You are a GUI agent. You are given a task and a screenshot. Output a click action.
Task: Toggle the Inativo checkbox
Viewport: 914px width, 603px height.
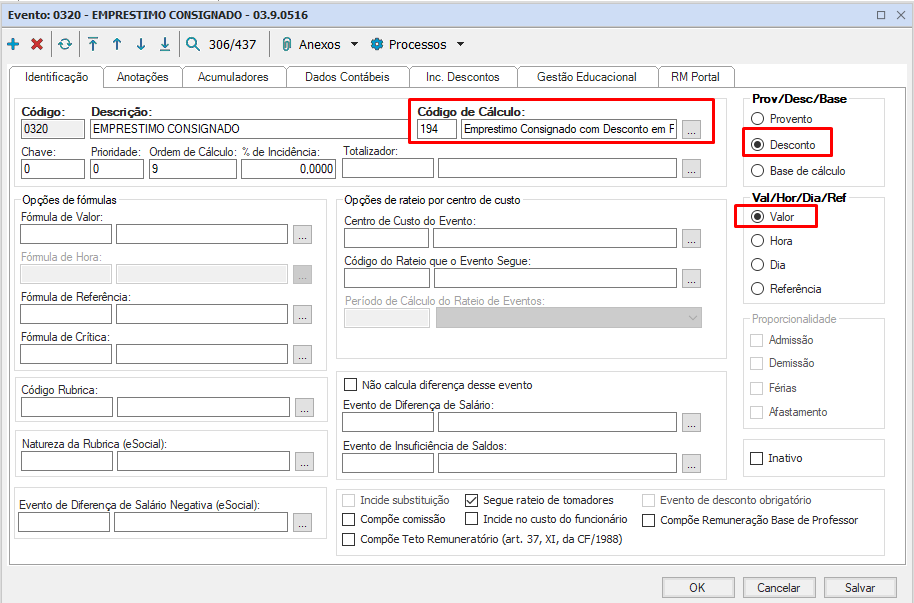(757, 458)
